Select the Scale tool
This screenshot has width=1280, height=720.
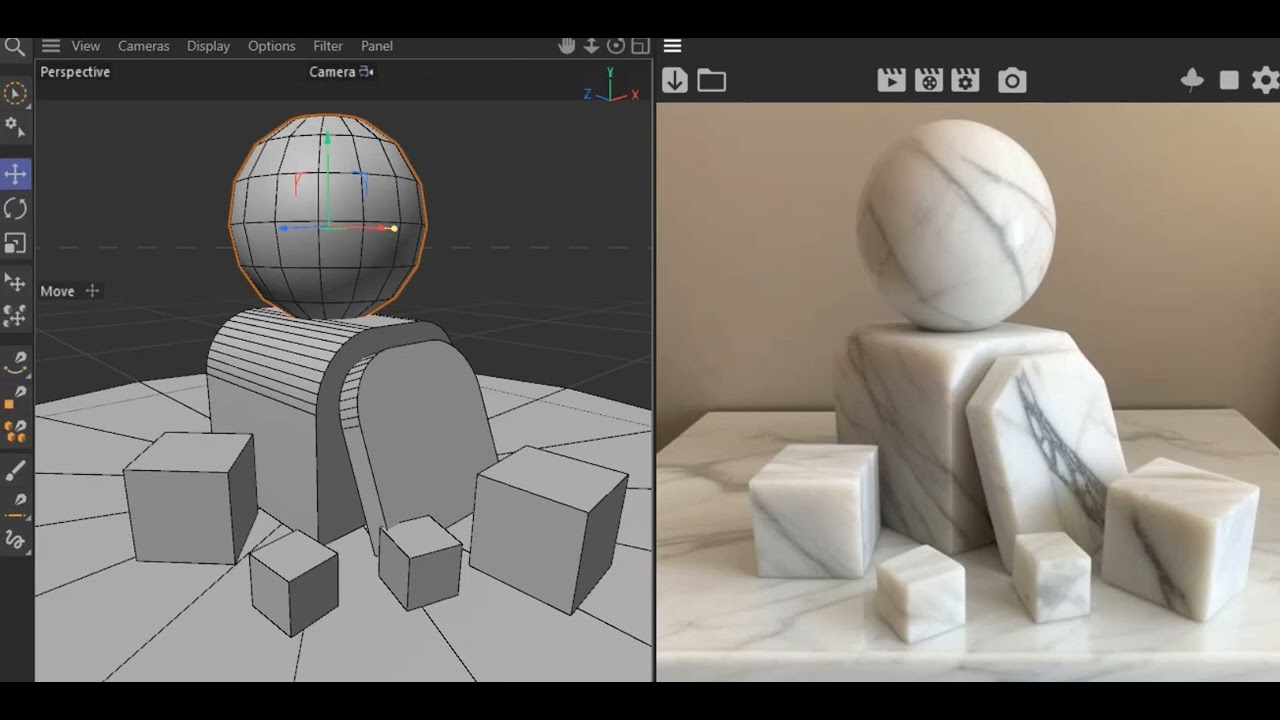[15, 243]
